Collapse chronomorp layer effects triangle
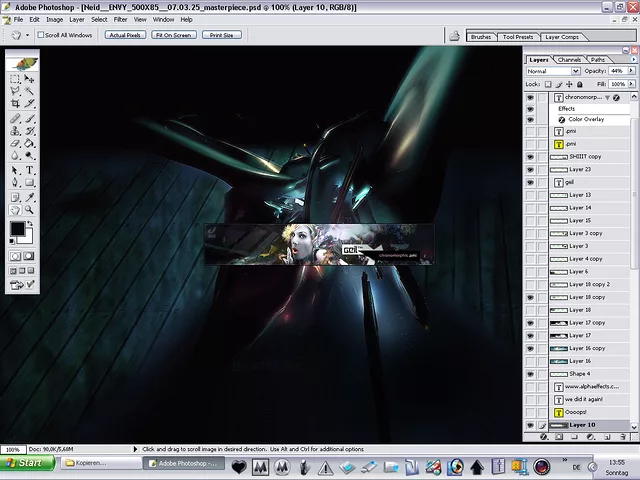The image size is (640, 480). click(x=607, y=98)
